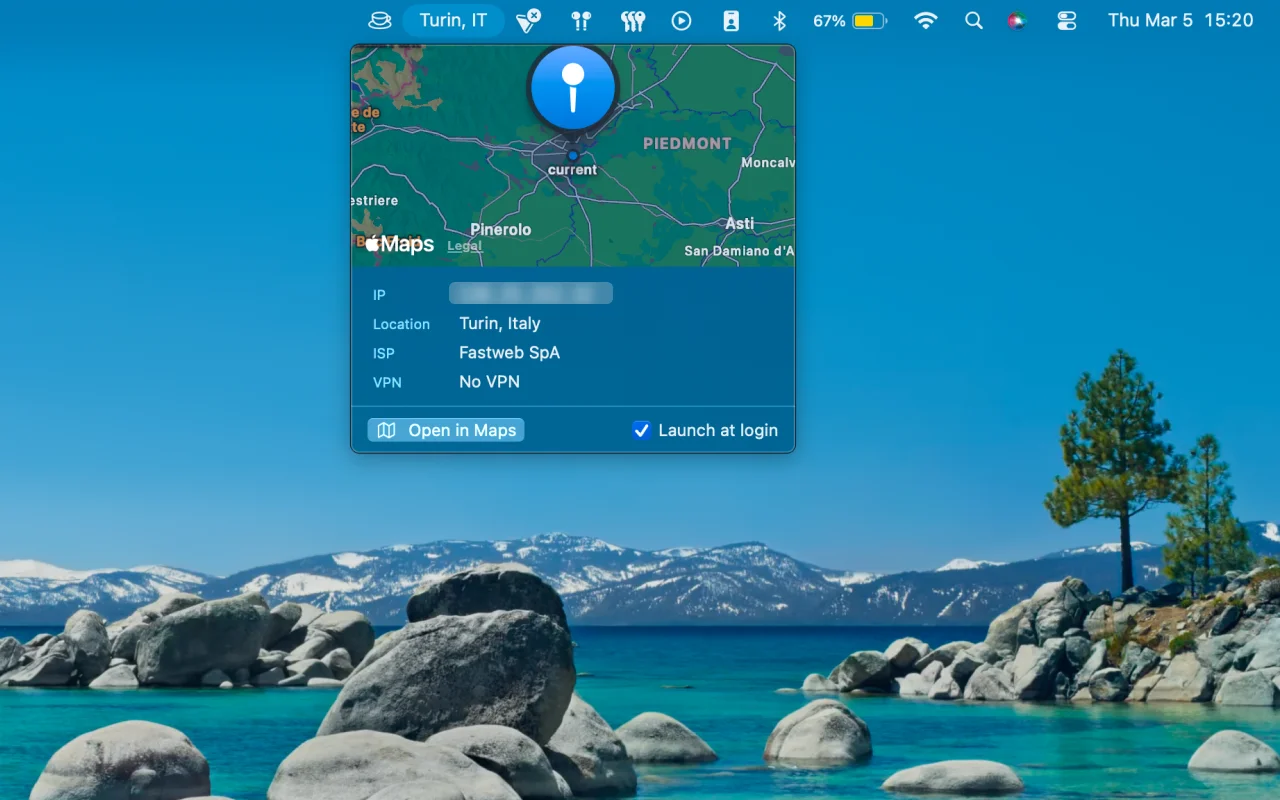Screen dimensions: 1280x800
Task: Click the paper plane menu bar icon
Action: (x=528, y=20)
